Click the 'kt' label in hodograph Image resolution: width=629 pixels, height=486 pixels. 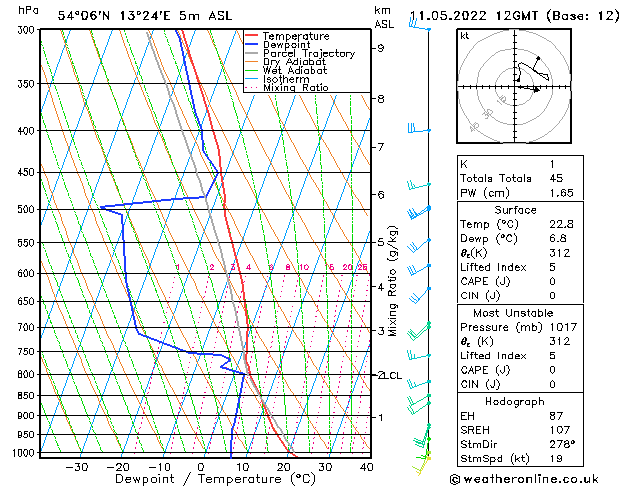[465, 35]
